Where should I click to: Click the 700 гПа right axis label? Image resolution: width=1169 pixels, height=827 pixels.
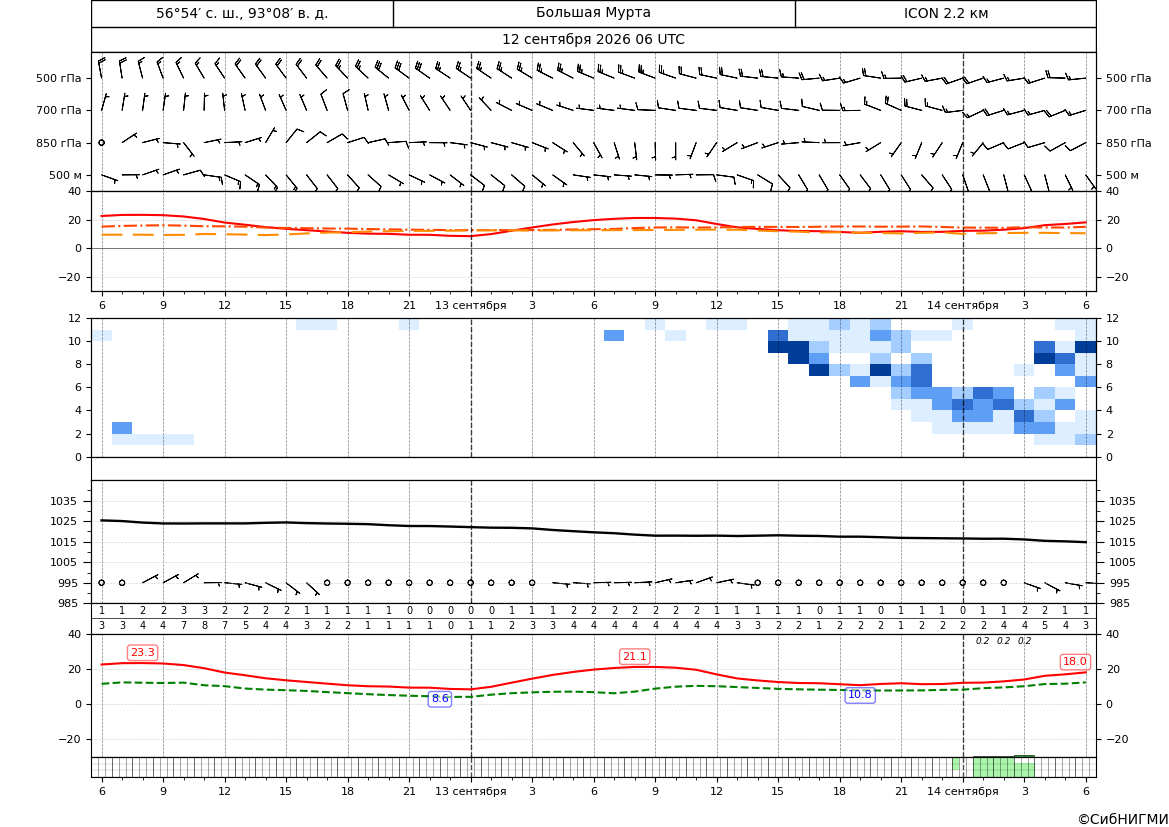1129,110
